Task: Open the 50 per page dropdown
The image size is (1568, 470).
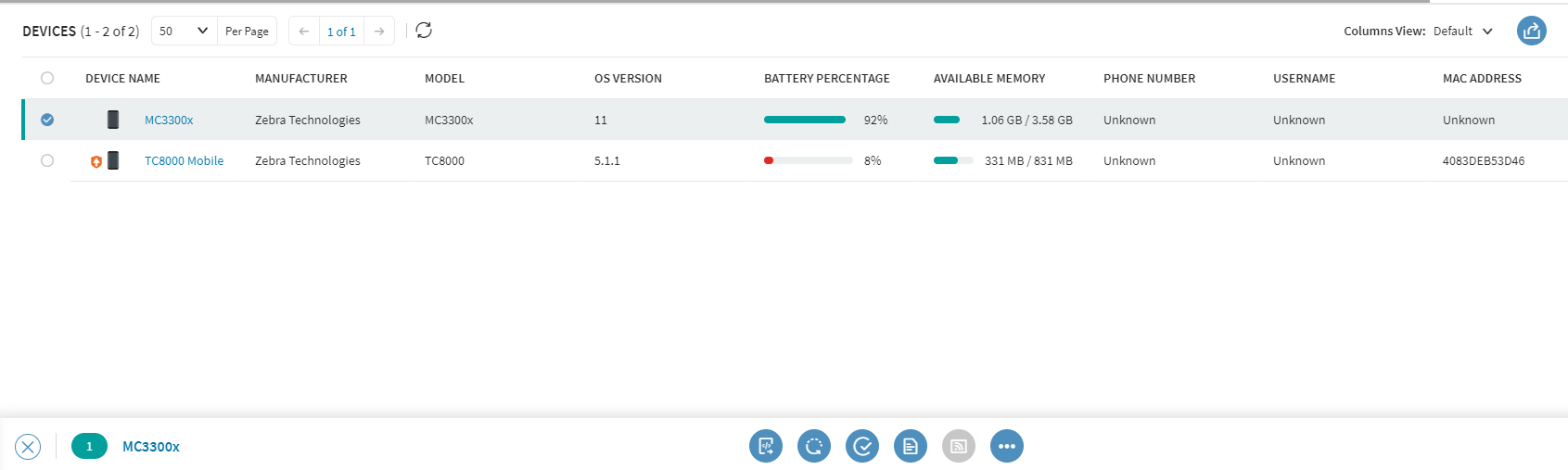Action: [x=184, y=31]
